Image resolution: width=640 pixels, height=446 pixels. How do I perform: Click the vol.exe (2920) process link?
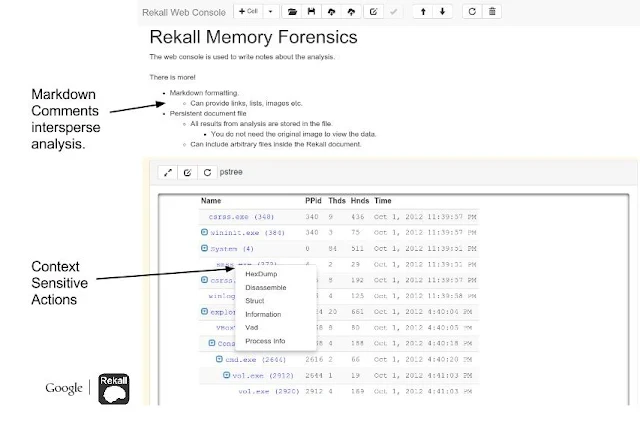point(269,391)
